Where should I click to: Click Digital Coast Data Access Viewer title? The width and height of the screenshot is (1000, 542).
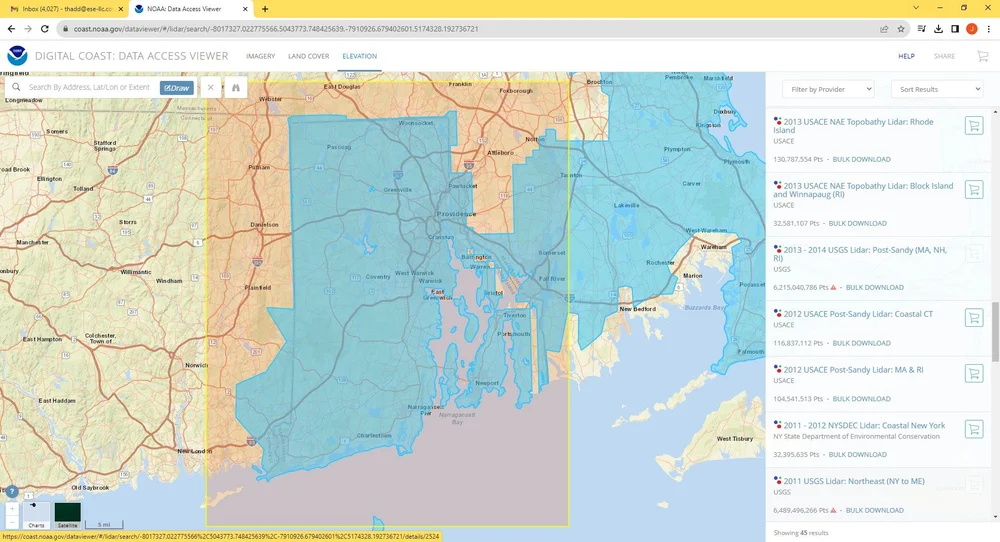point(131,56)
